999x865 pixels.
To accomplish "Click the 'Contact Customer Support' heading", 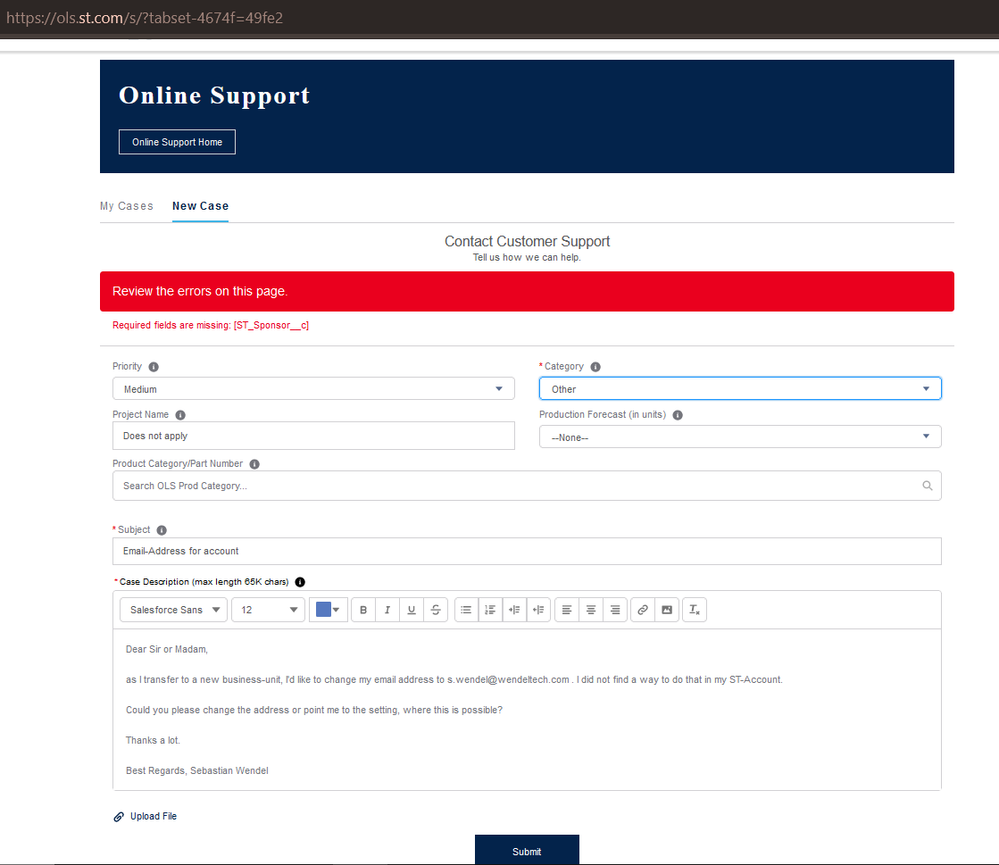I will click(527, 241).
